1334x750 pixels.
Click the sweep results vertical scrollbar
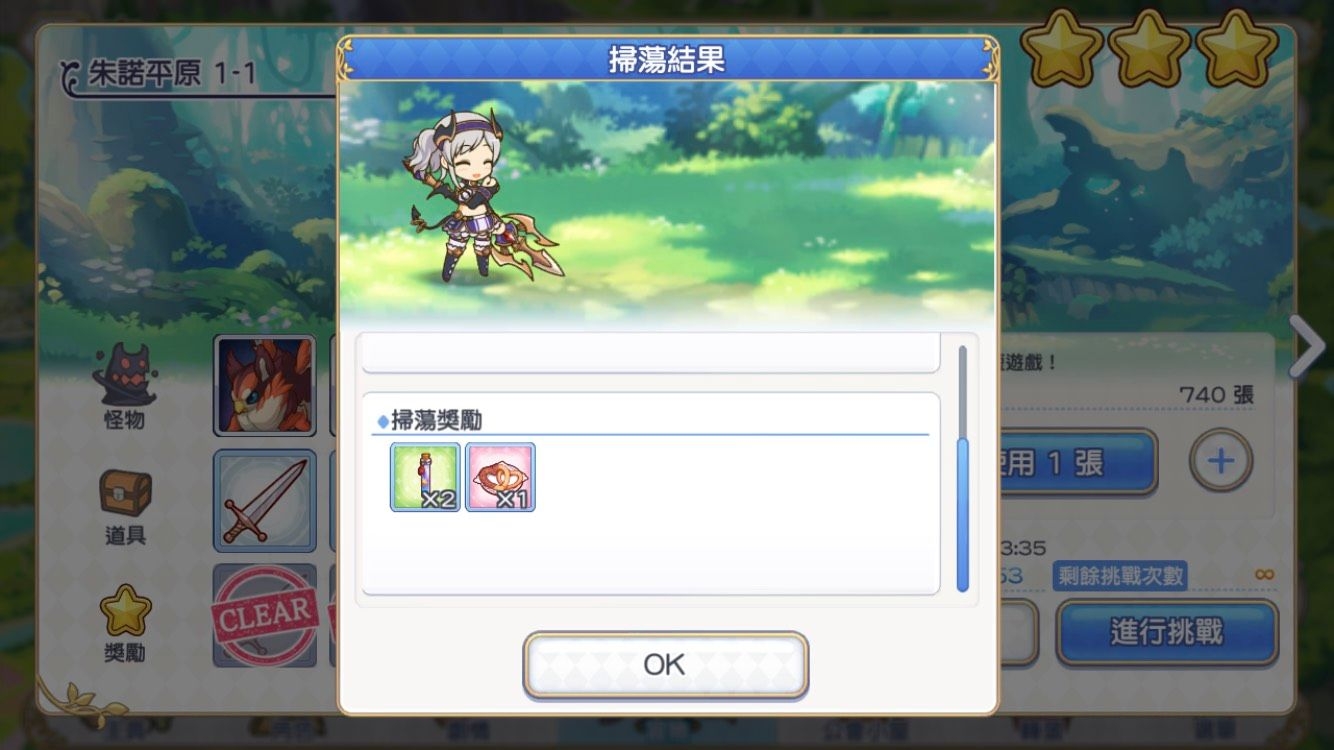963,468
